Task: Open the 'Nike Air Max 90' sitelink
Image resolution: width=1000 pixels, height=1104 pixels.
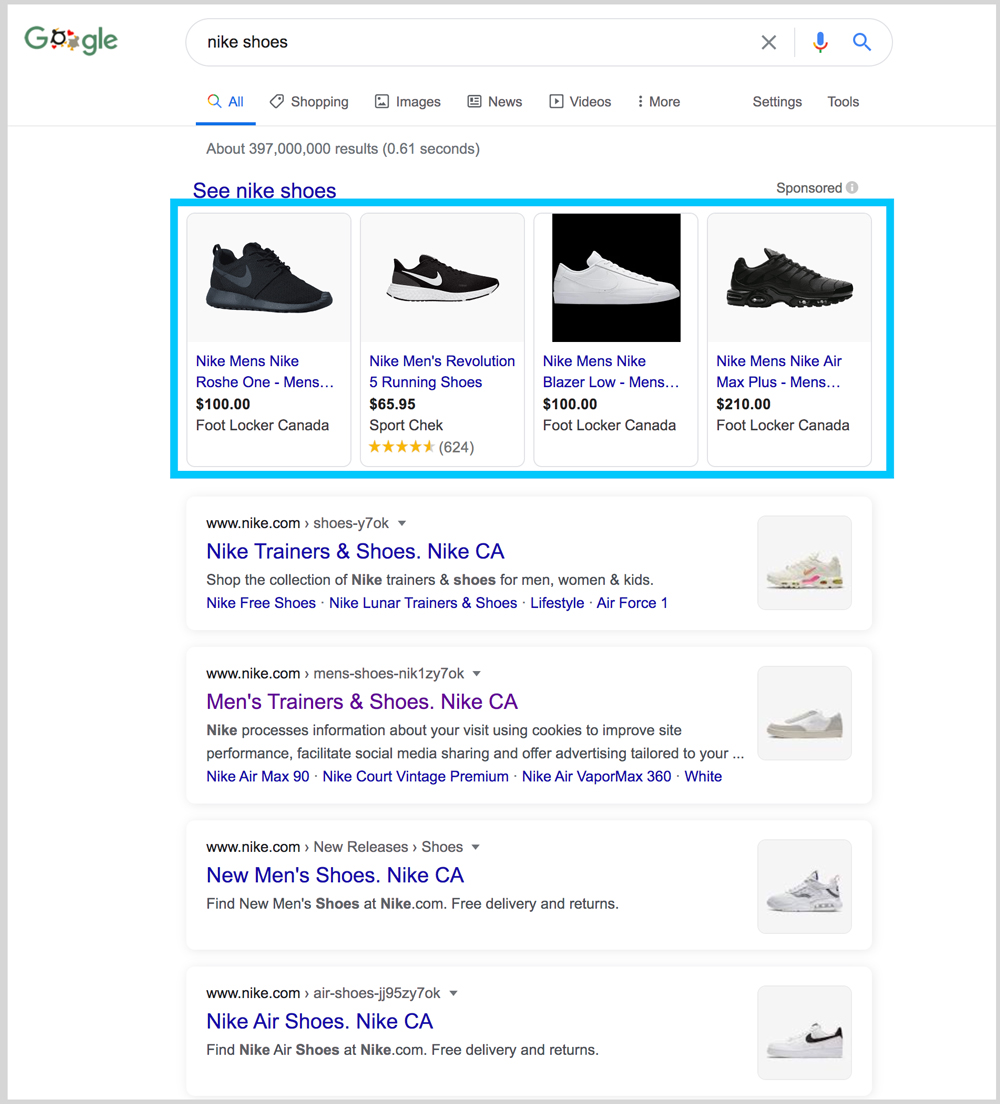Action: pyautogui.click(x=258, y=776)
